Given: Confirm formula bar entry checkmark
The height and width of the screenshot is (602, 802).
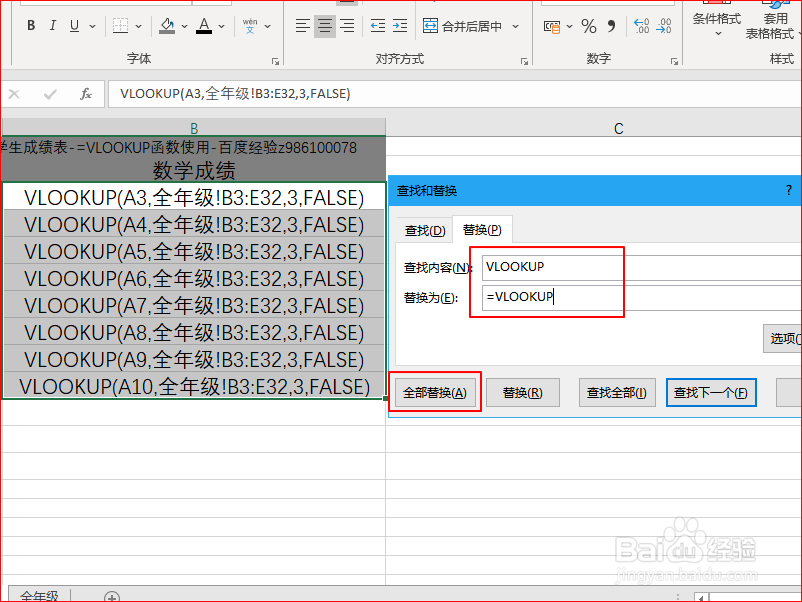Looking at the screenshot, I should (x=50, y=94).
